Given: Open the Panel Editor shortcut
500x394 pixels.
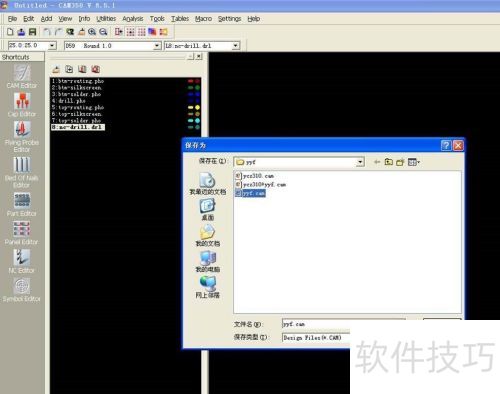Looking at the screenshot, I should [22, 233].
